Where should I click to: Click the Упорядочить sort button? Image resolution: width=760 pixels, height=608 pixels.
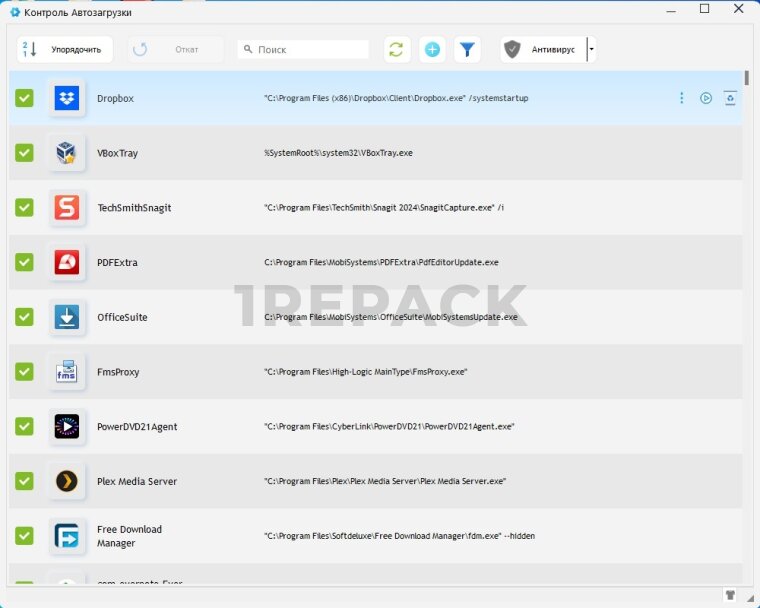pos(65,49)
